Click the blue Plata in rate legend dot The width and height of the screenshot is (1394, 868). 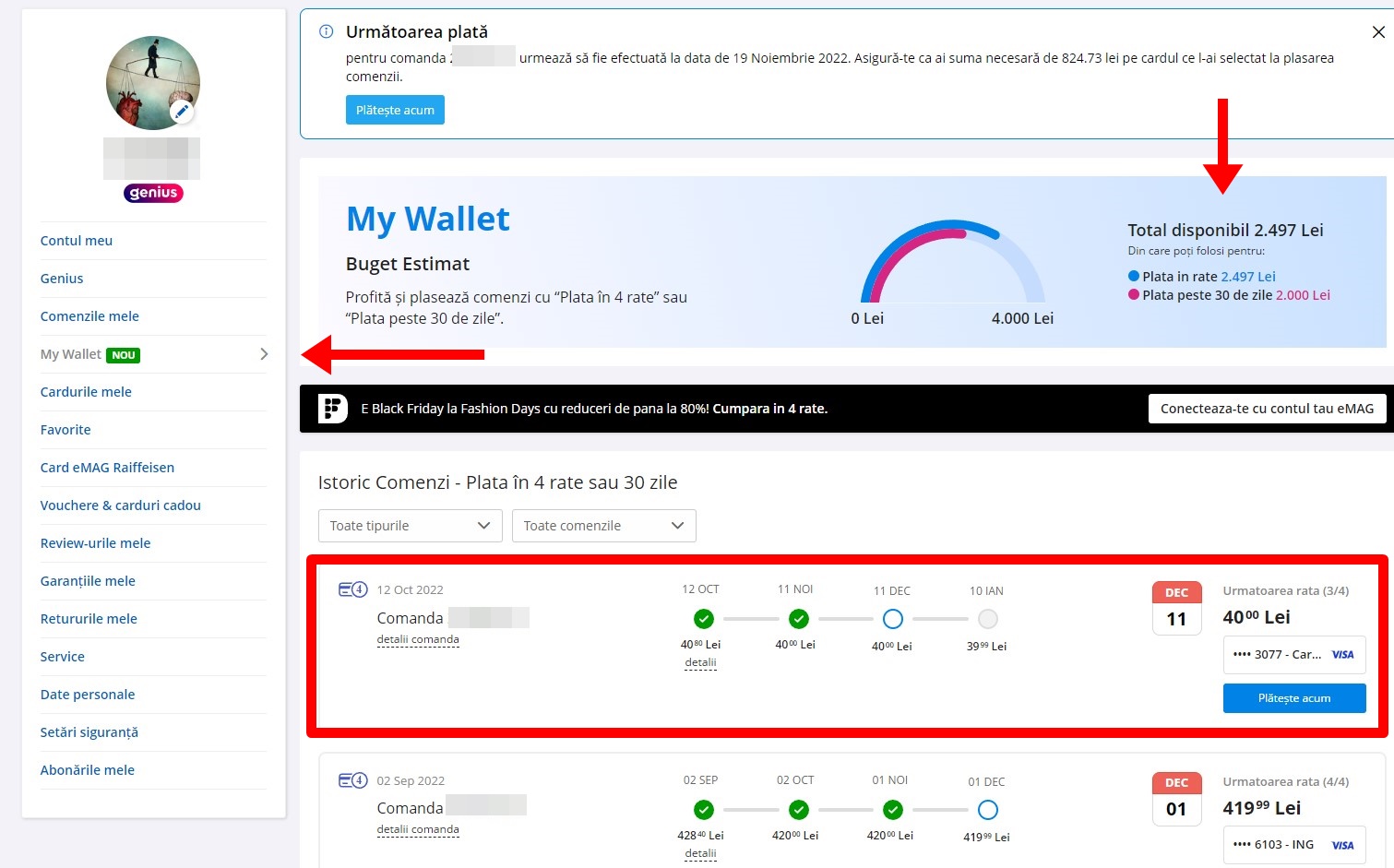1134,276
